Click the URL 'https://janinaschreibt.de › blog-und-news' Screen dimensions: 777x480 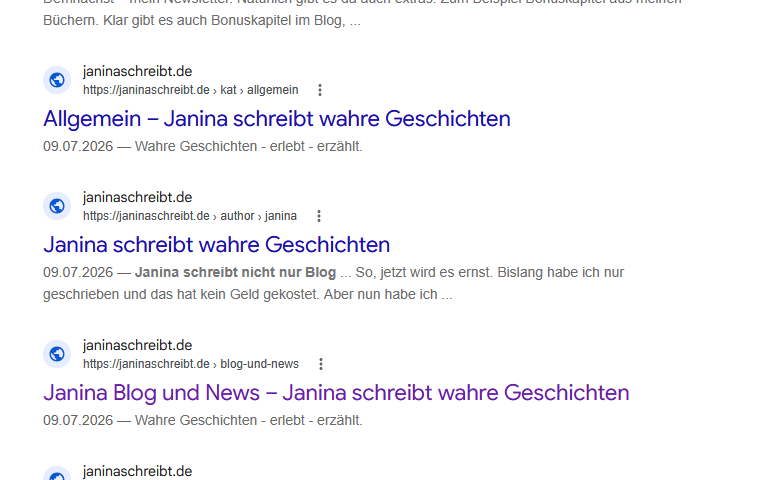pyautogui.click(x=191, y=364)
